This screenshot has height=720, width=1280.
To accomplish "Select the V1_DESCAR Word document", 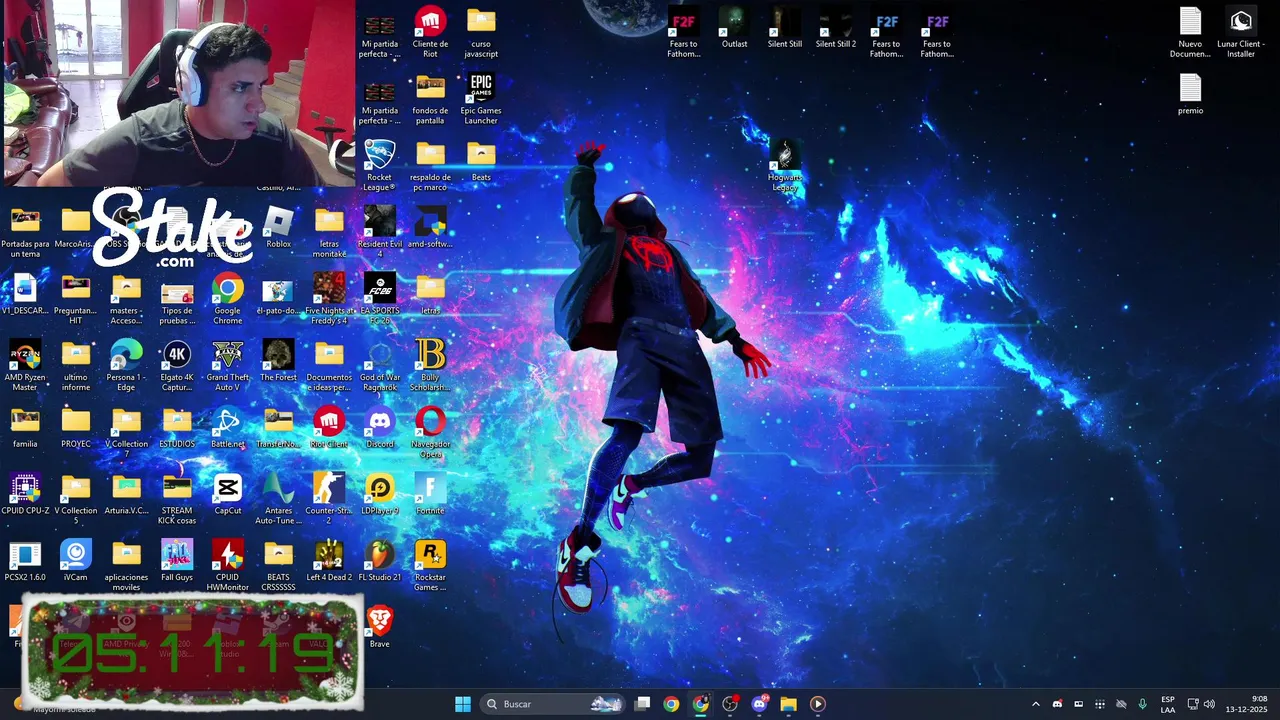I will [25, 294].
